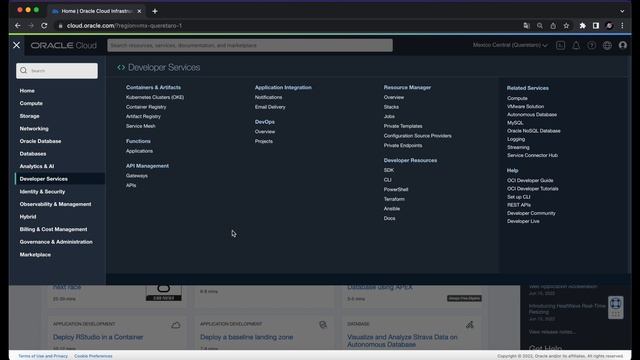Open the help question mark icon
640x360 pixels.
591,45
